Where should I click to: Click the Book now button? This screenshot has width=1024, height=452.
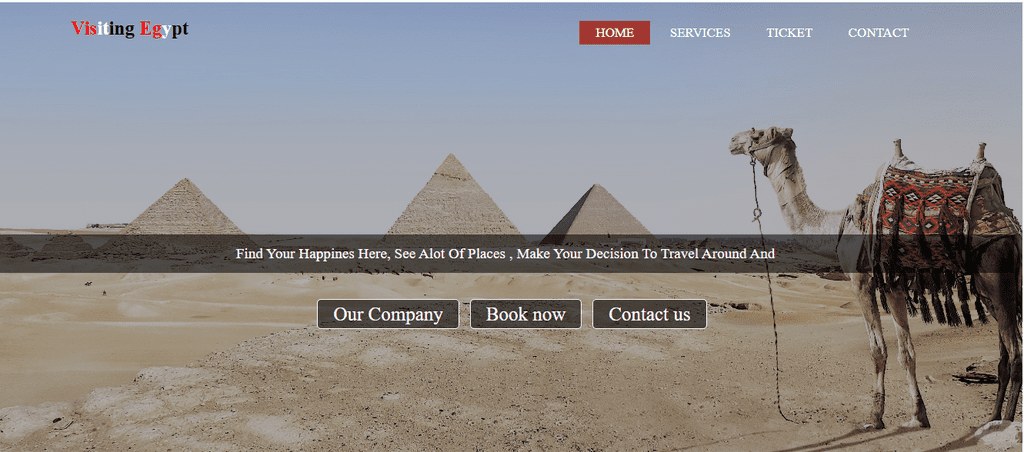[526, 314]
